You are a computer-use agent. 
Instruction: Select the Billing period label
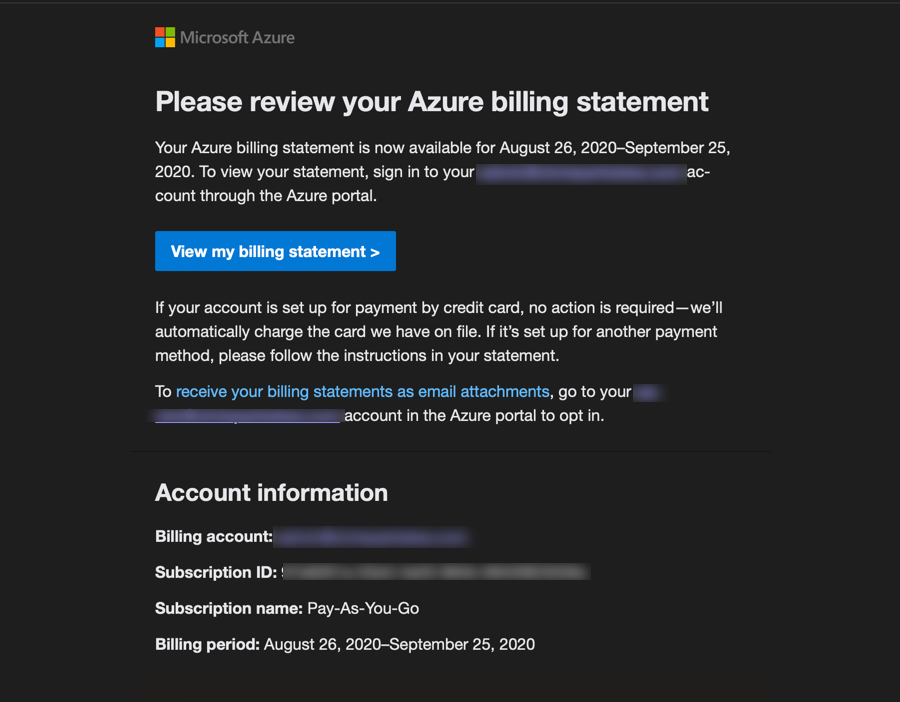[207, 644]
